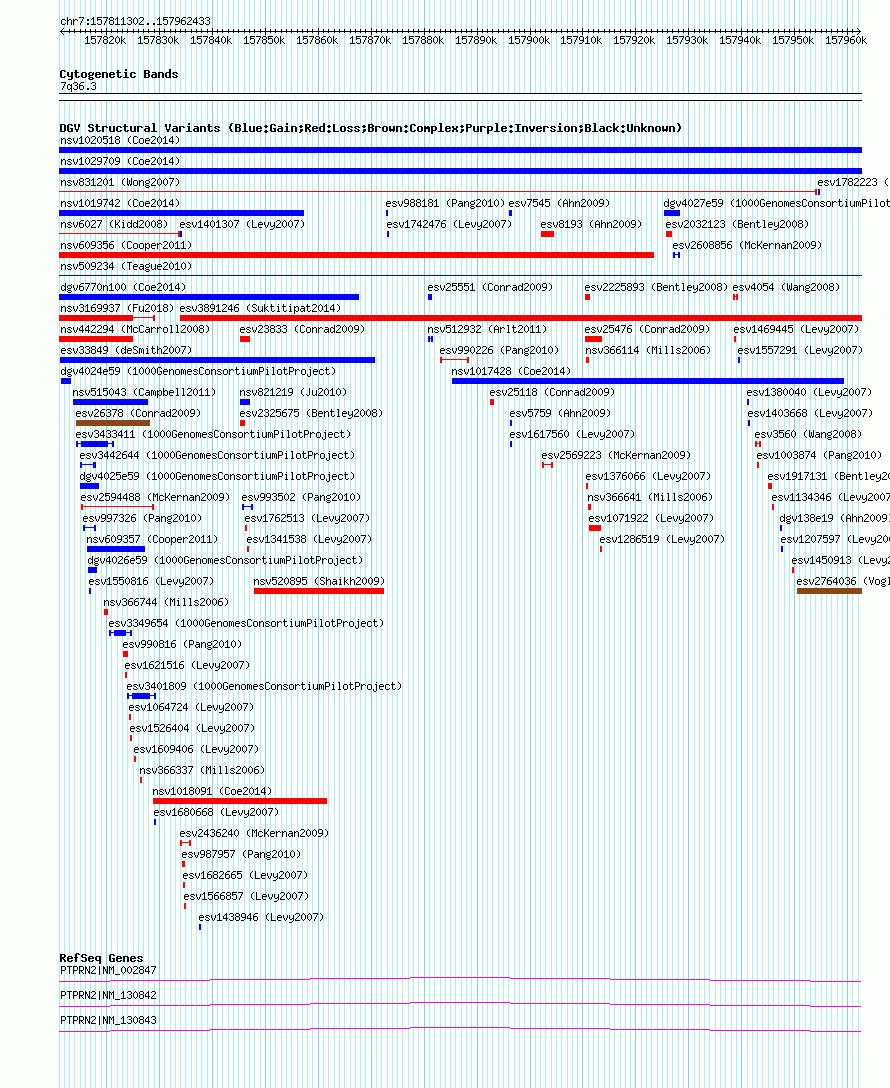Screen dimensions: 890x1088
Task: Click esv988181 (Pang2010) label
Action: 445,203
